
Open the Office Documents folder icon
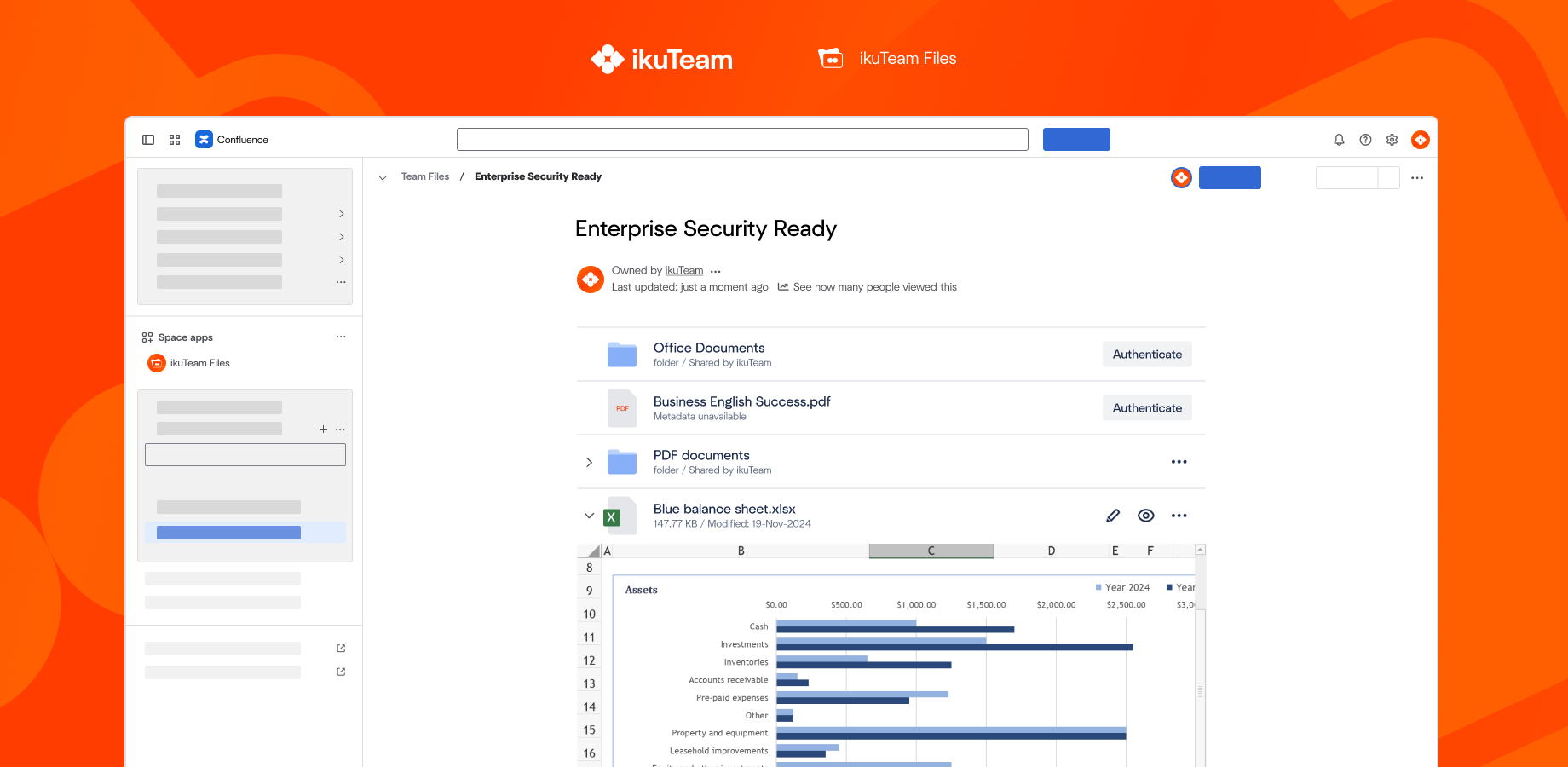[x=622, y=354]
